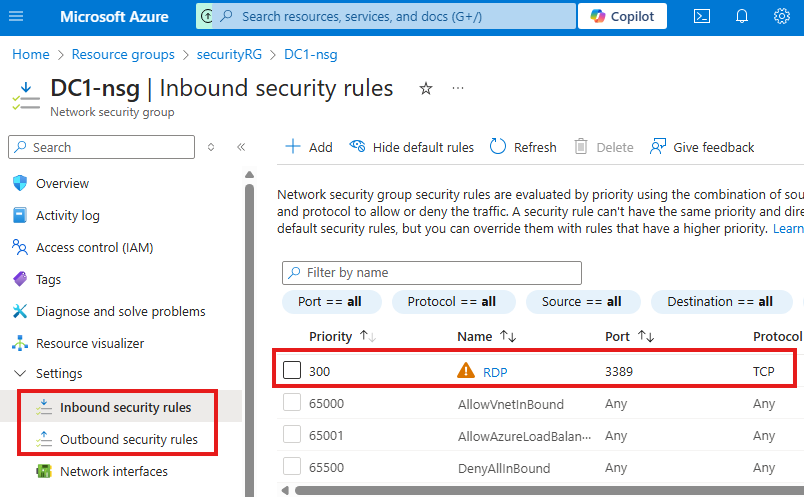Collapse the Settings section chevron
804x497 pixels.
click(x=19, y=373)
